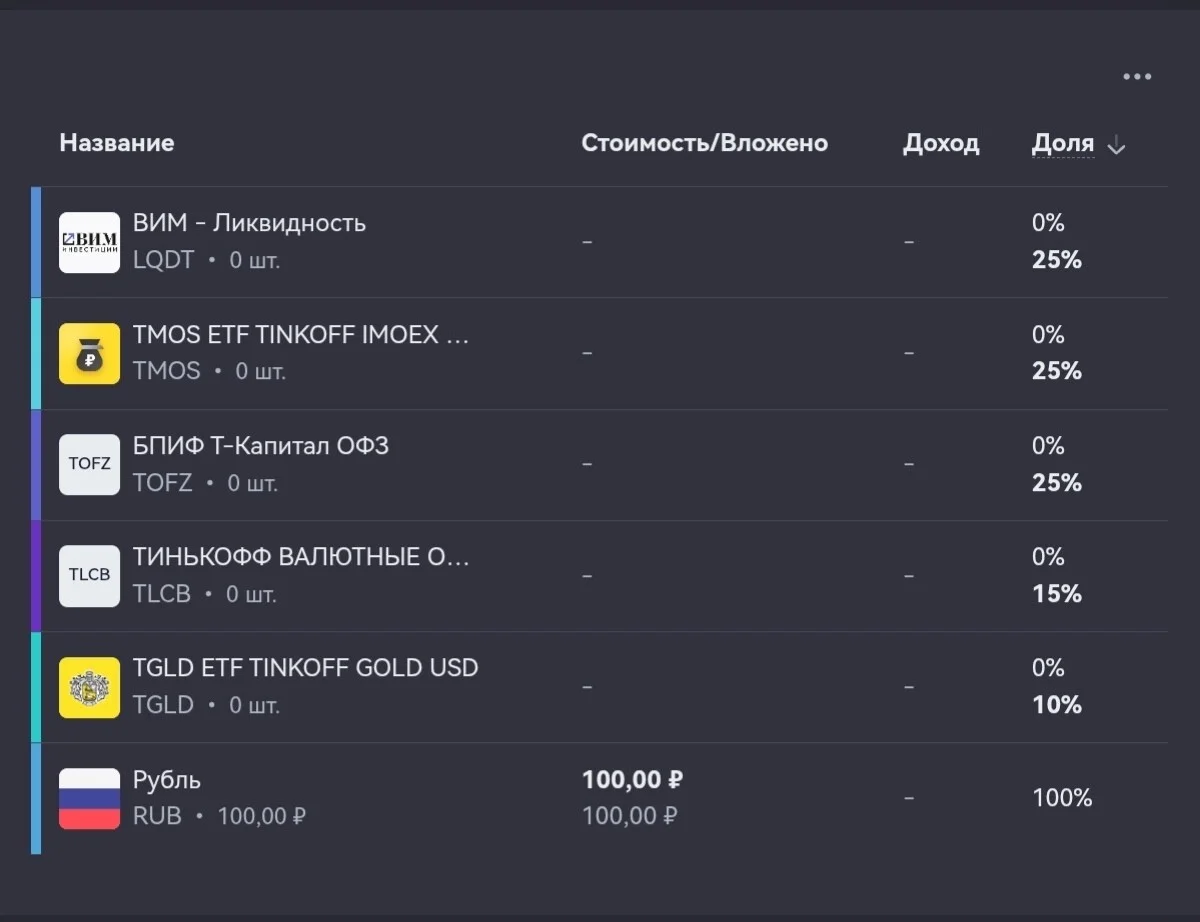Open the TGLD ETF TINKOFF GOLD USD row
Image resolution: width=1200 pixels, height=922 pixels.
tap(599, 687)
